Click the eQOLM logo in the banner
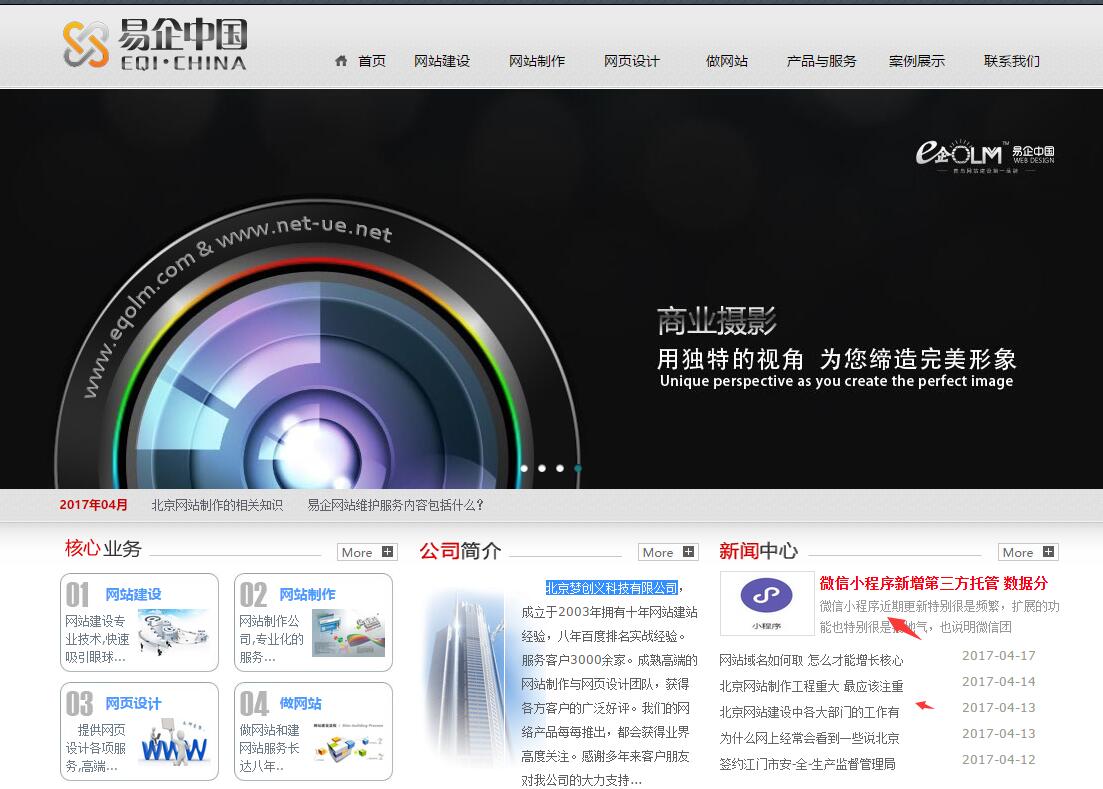The image size is (1103, 789). 985,155
